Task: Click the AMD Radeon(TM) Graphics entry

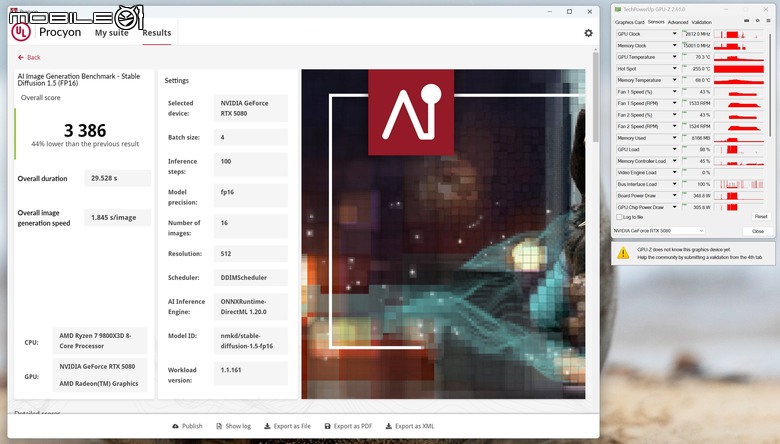Action: pos(99,383)
